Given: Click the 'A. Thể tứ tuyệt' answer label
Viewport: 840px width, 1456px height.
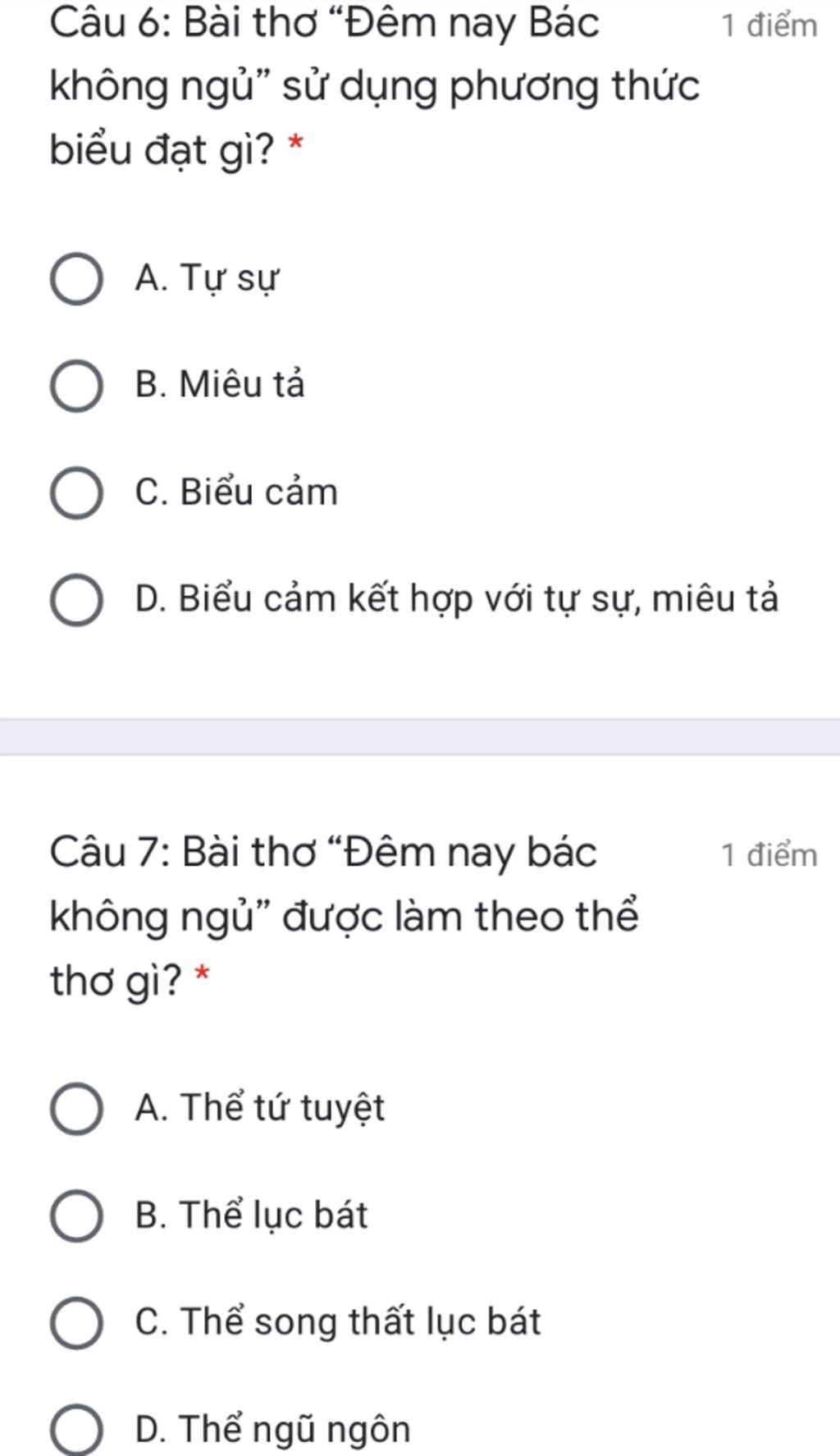Looking at the screenshot, I should point(259,1108).
